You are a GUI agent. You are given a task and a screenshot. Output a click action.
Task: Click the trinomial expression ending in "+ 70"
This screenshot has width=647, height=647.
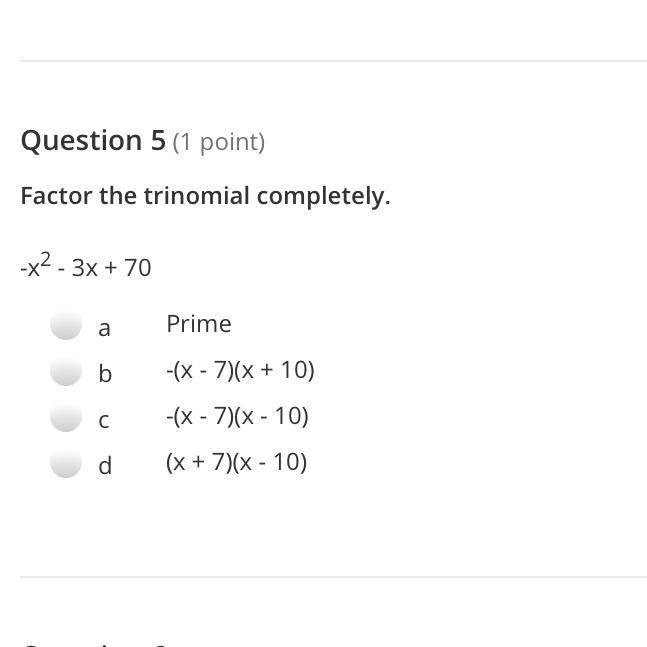(86, 267)
